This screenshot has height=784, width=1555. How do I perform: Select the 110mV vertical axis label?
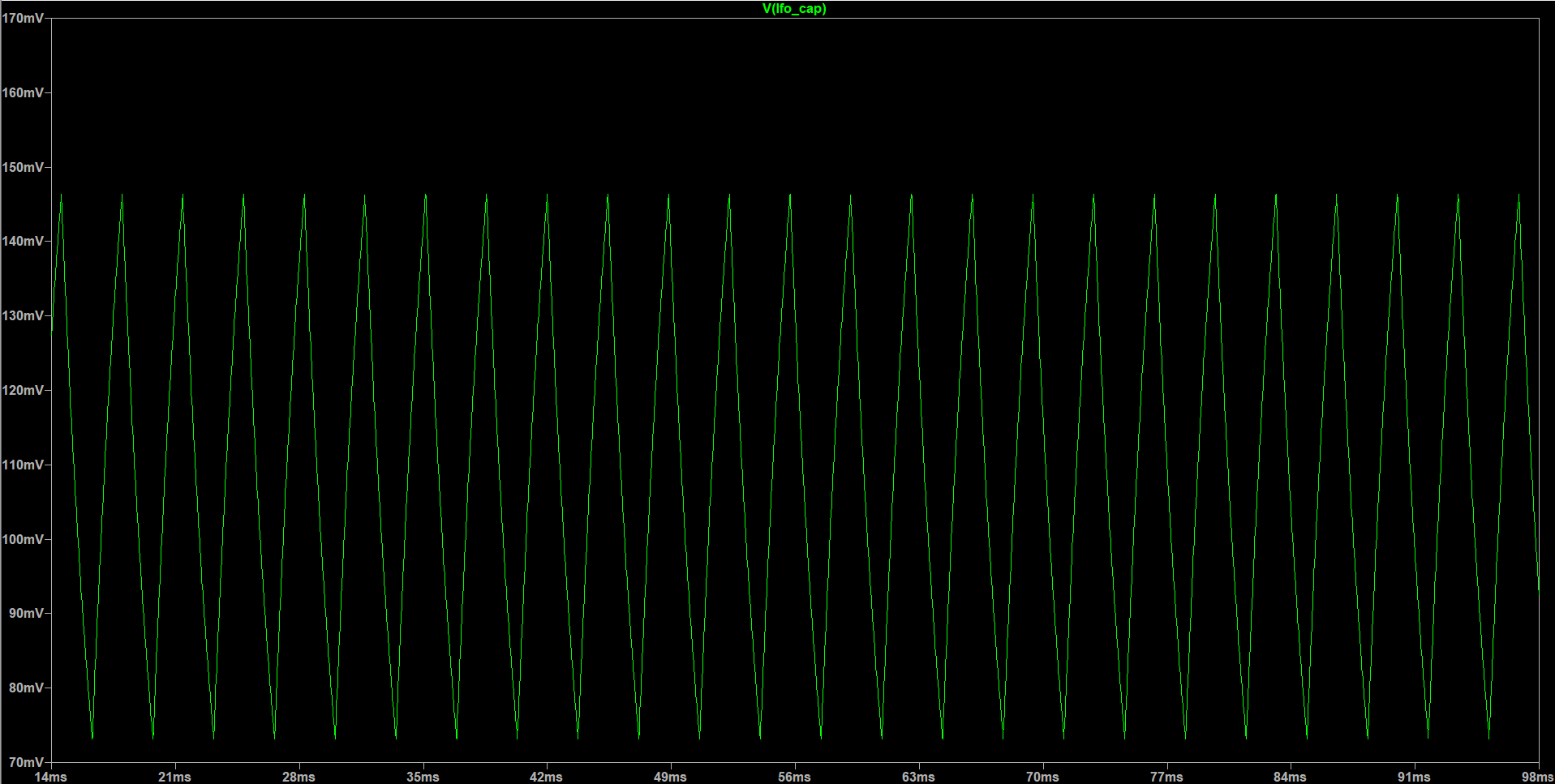click(23, 465)
